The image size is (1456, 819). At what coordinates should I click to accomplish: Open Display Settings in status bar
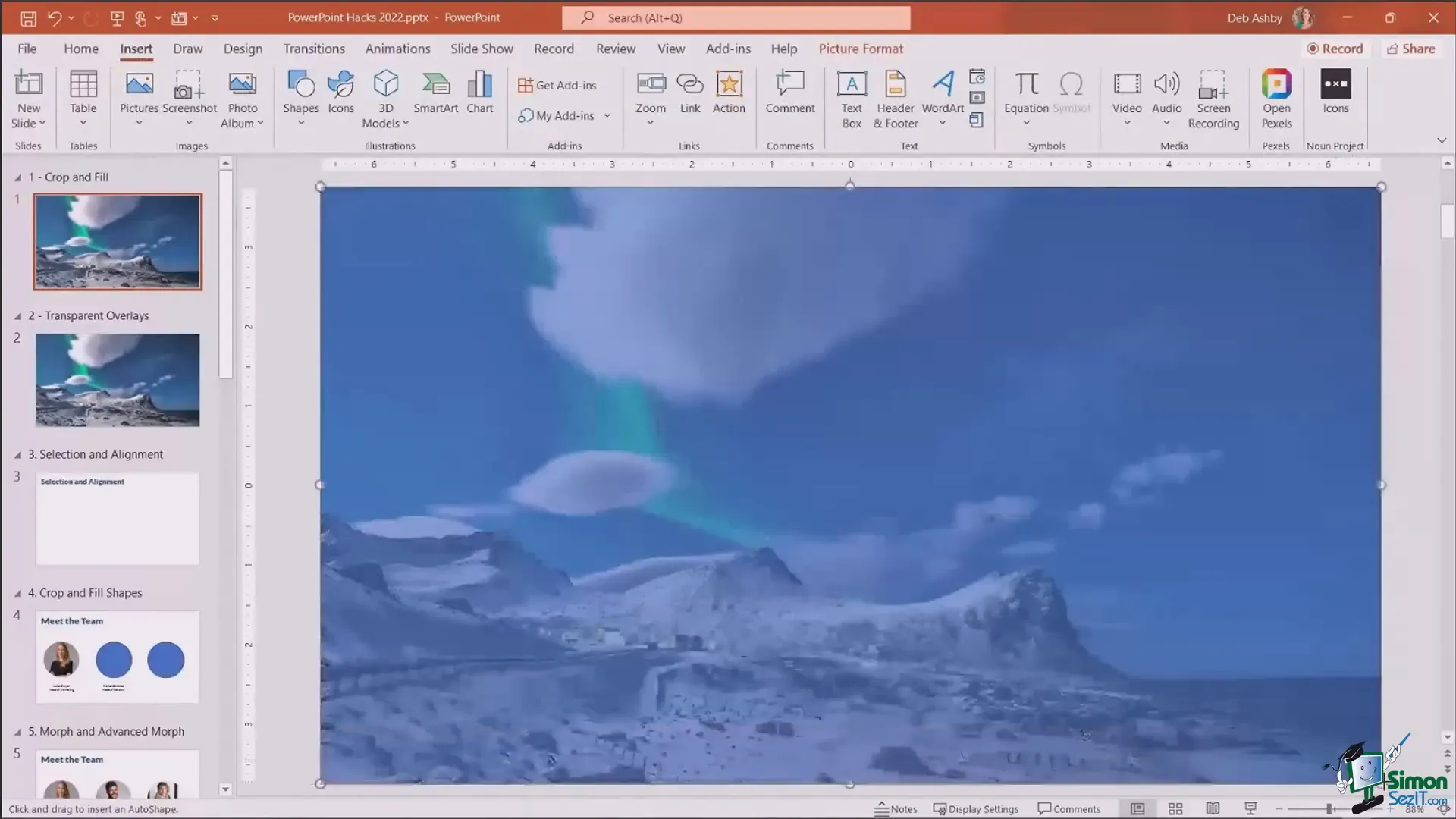pyautogui.click(x=975, y=809)
